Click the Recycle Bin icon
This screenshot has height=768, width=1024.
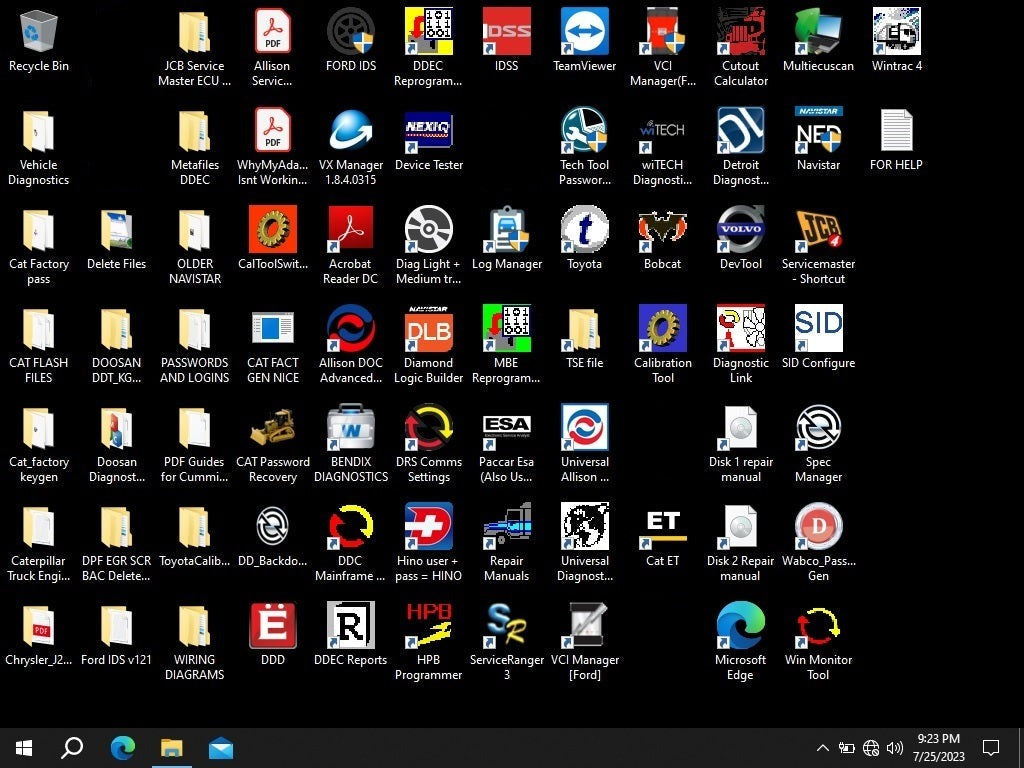coord(38,33)
